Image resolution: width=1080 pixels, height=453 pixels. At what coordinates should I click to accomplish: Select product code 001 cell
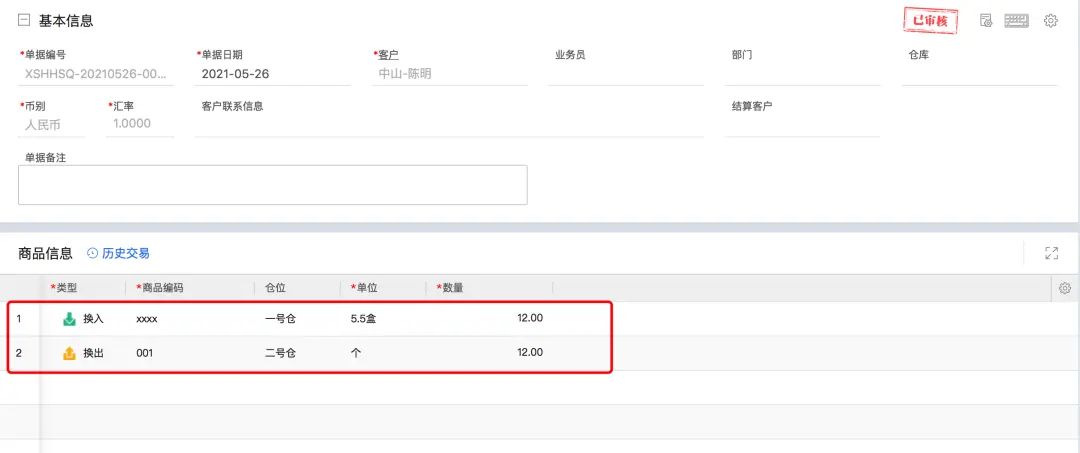(x=145, y=353)
